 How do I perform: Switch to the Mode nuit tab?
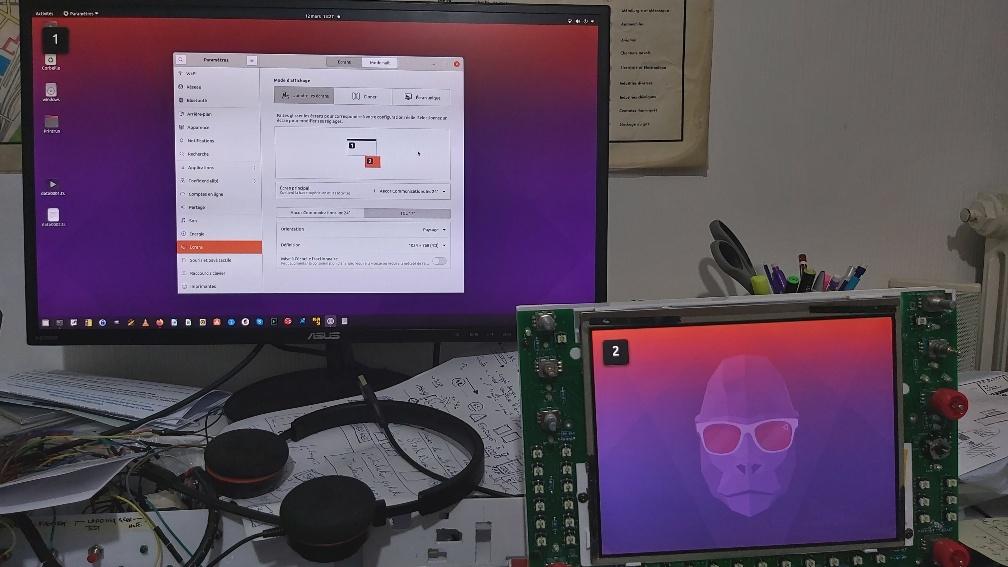coord(379,62)
